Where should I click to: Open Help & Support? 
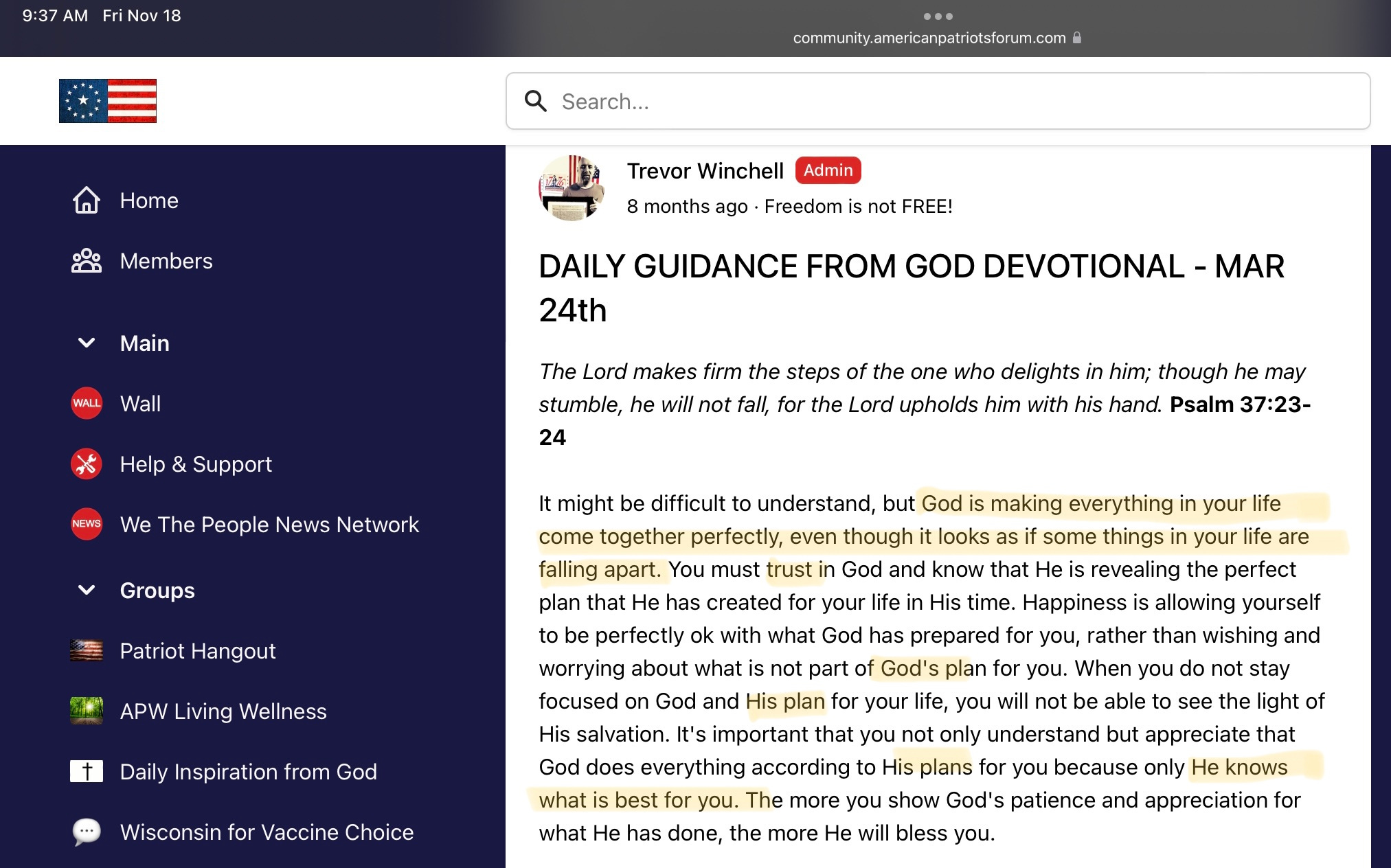click(x=196, y=464)
